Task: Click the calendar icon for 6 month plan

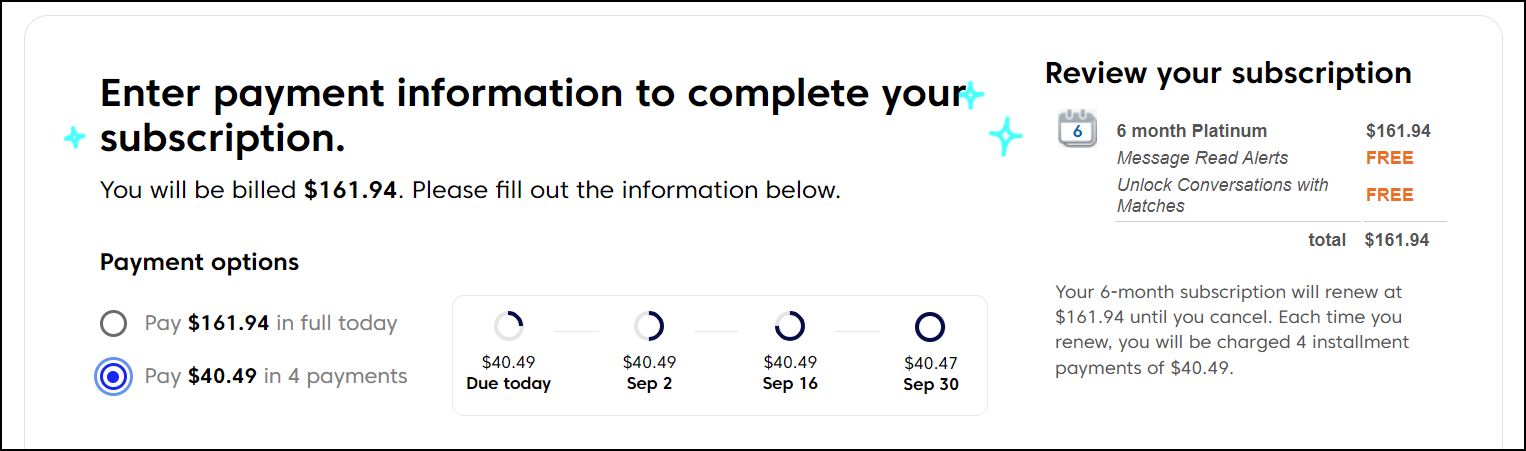Action: pos(1077,130)
